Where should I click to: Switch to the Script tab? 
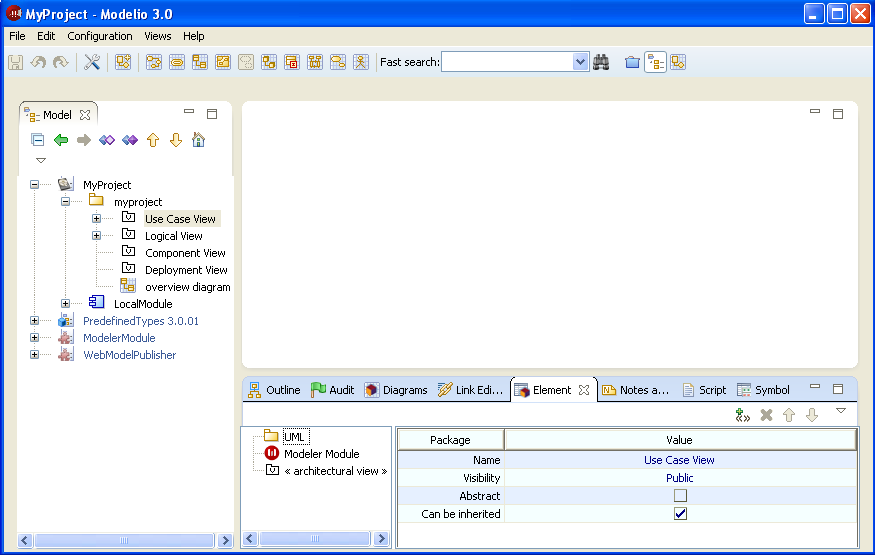[705, 390]
